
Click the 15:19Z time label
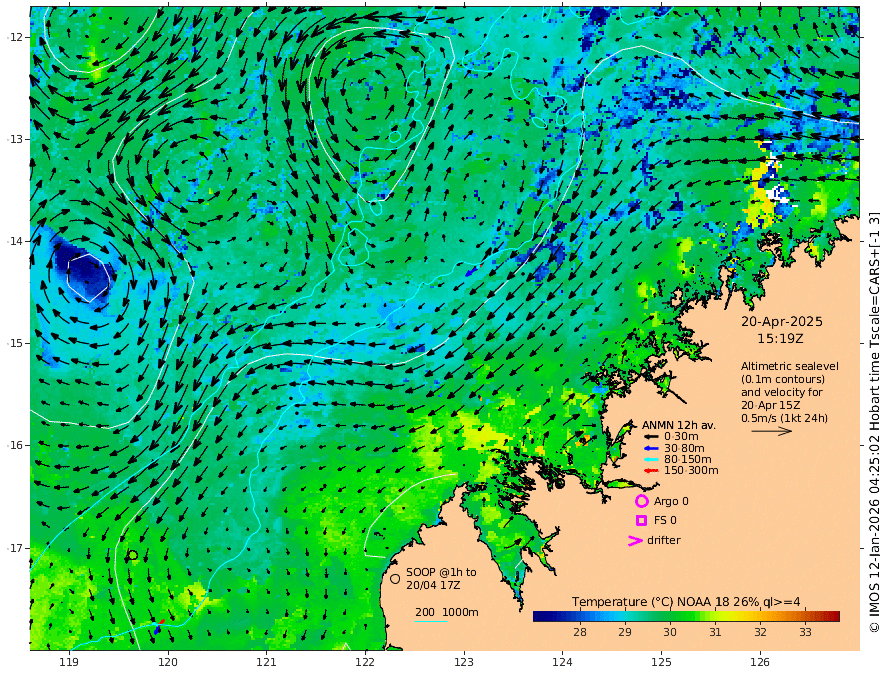coord(781,339)
